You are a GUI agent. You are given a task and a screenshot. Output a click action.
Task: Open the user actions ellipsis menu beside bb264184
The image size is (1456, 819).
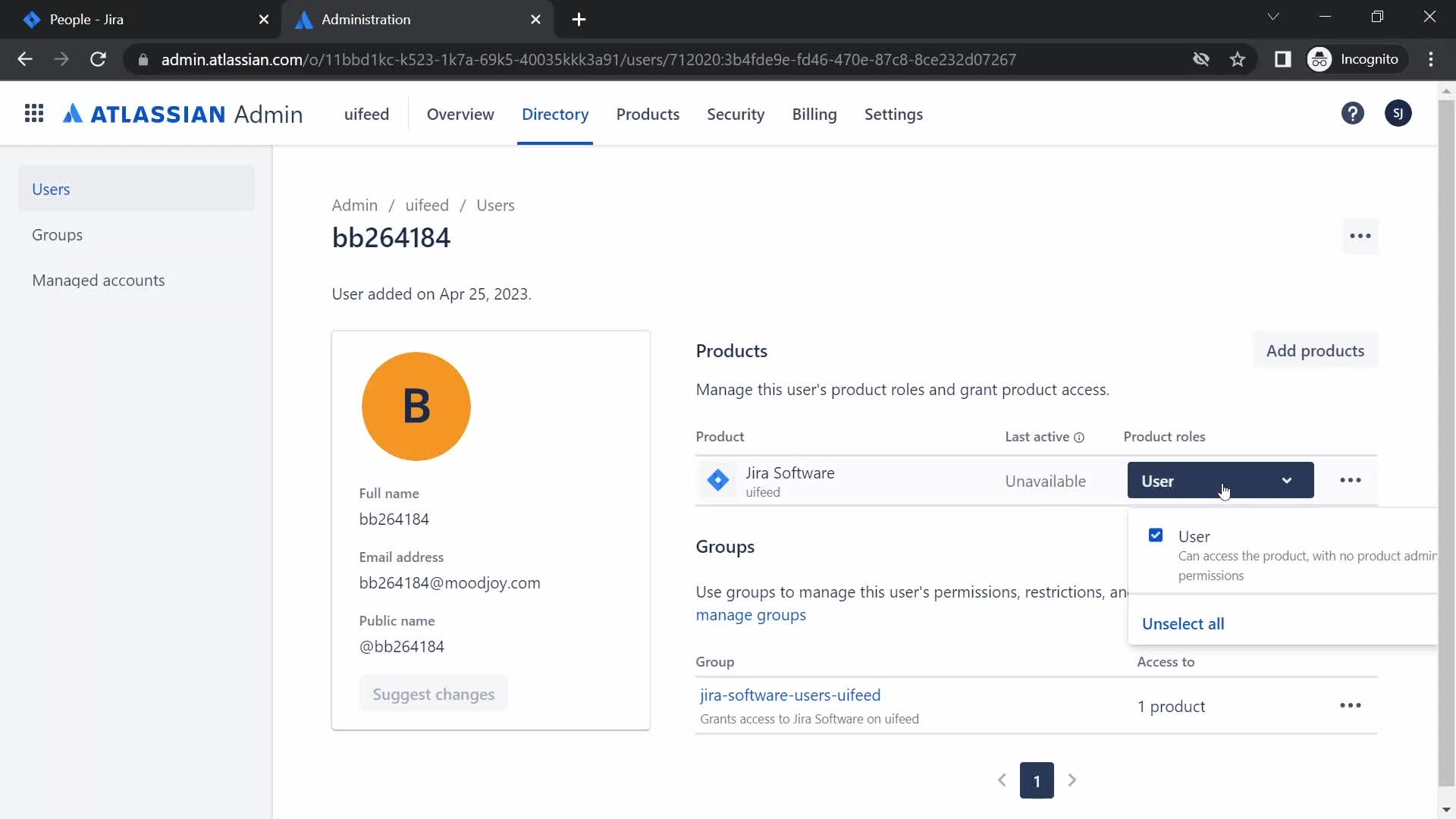coord(1360,236)
